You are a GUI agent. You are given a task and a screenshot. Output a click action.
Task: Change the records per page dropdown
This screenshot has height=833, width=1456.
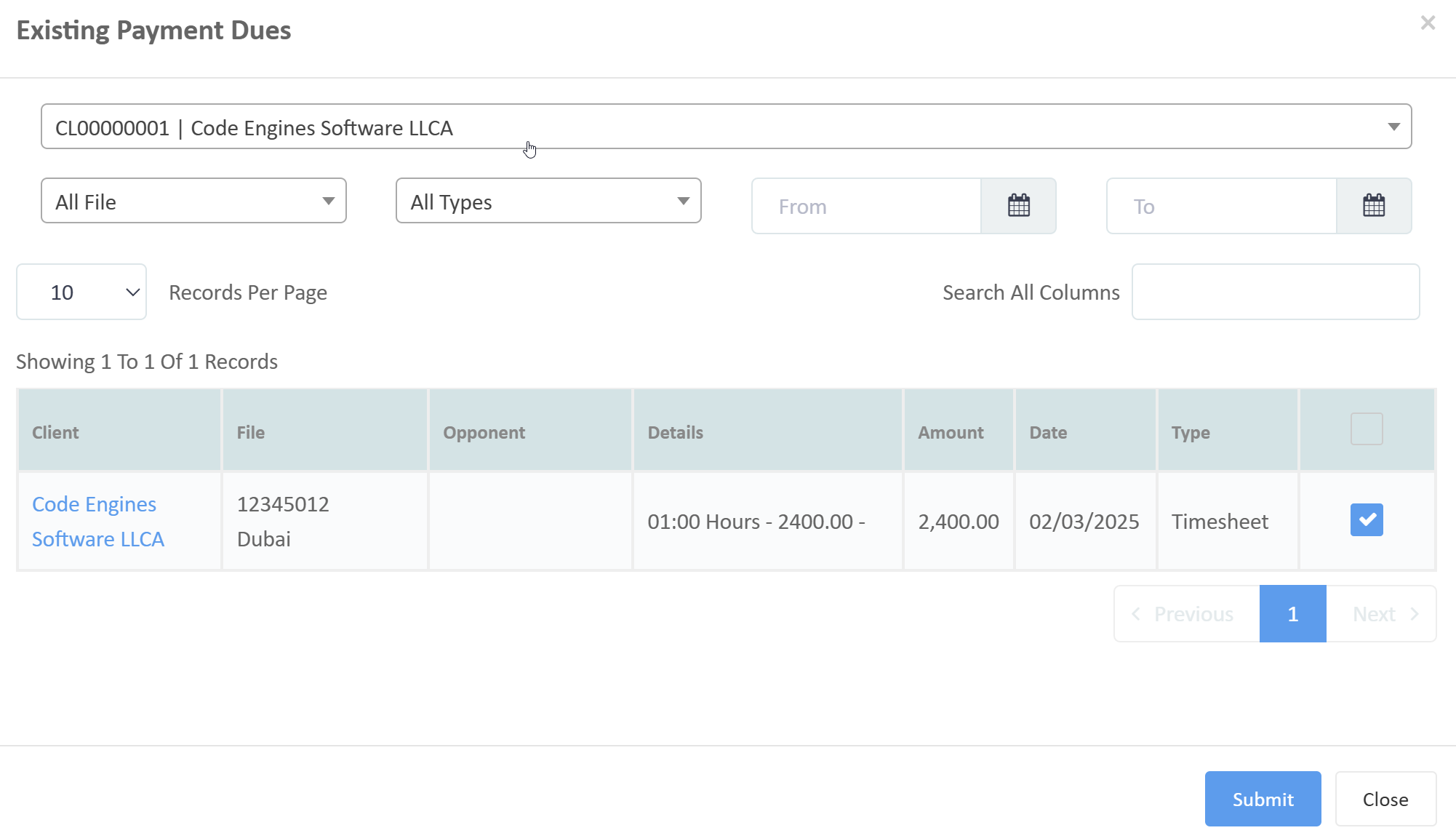tap(81, 292)
